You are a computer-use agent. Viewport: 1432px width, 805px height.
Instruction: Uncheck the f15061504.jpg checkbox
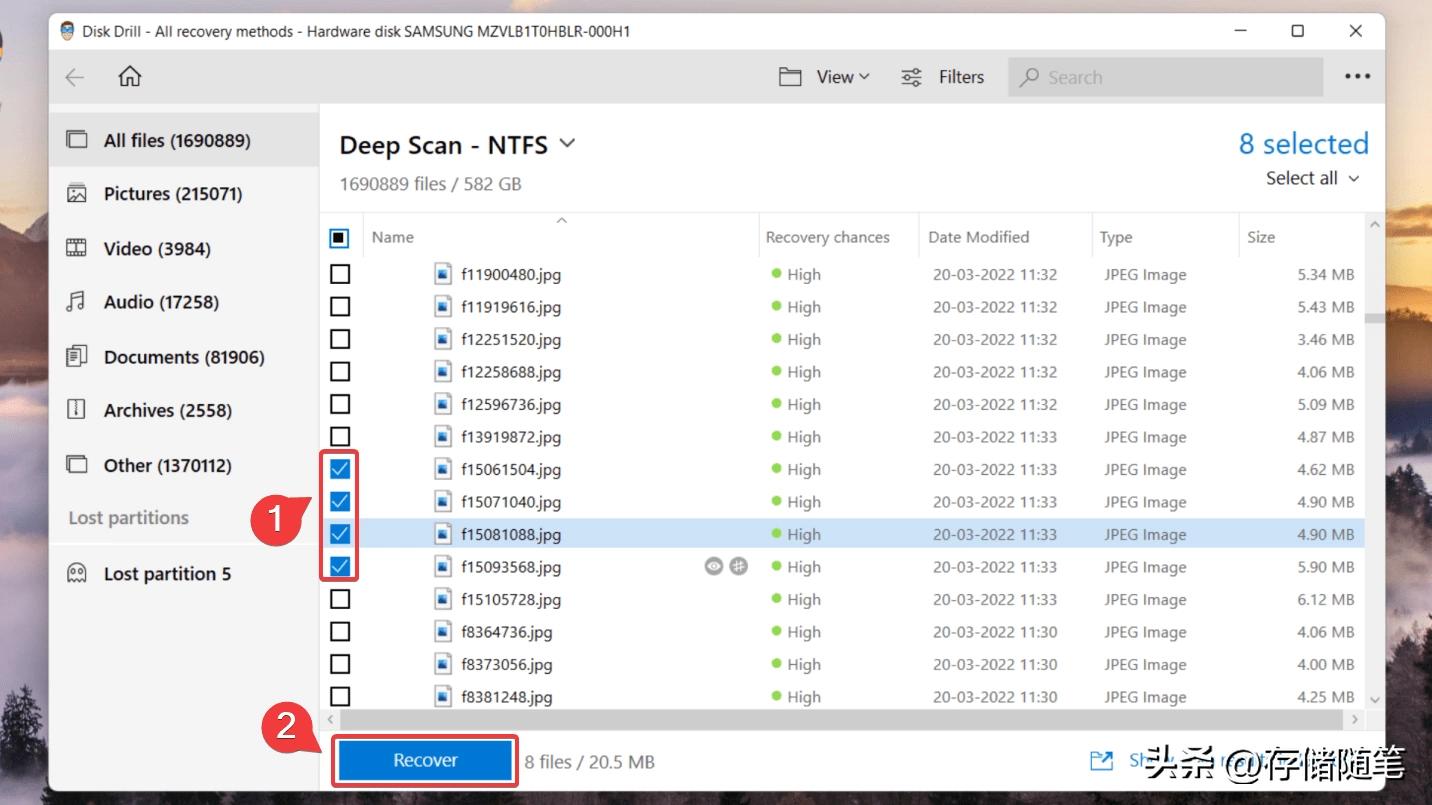(x=340, y=469)
